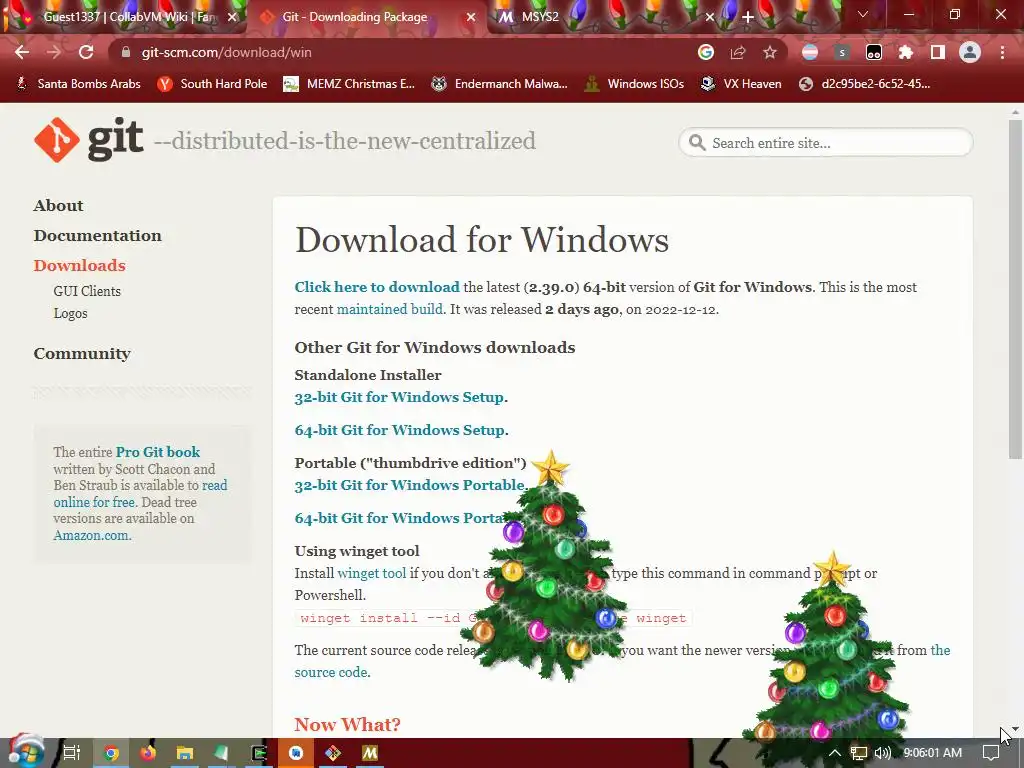Bookmark this page with the star icon

(770, 52)
